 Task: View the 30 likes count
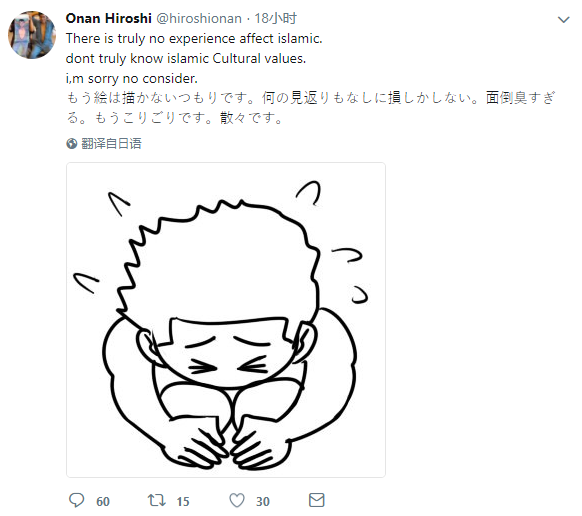(262, 502)
